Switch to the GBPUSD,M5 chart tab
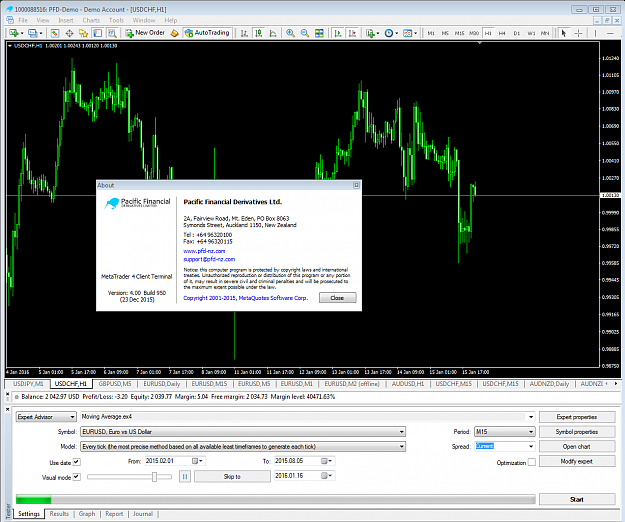The width and height of the screenshot is (625, 522). 115,384
